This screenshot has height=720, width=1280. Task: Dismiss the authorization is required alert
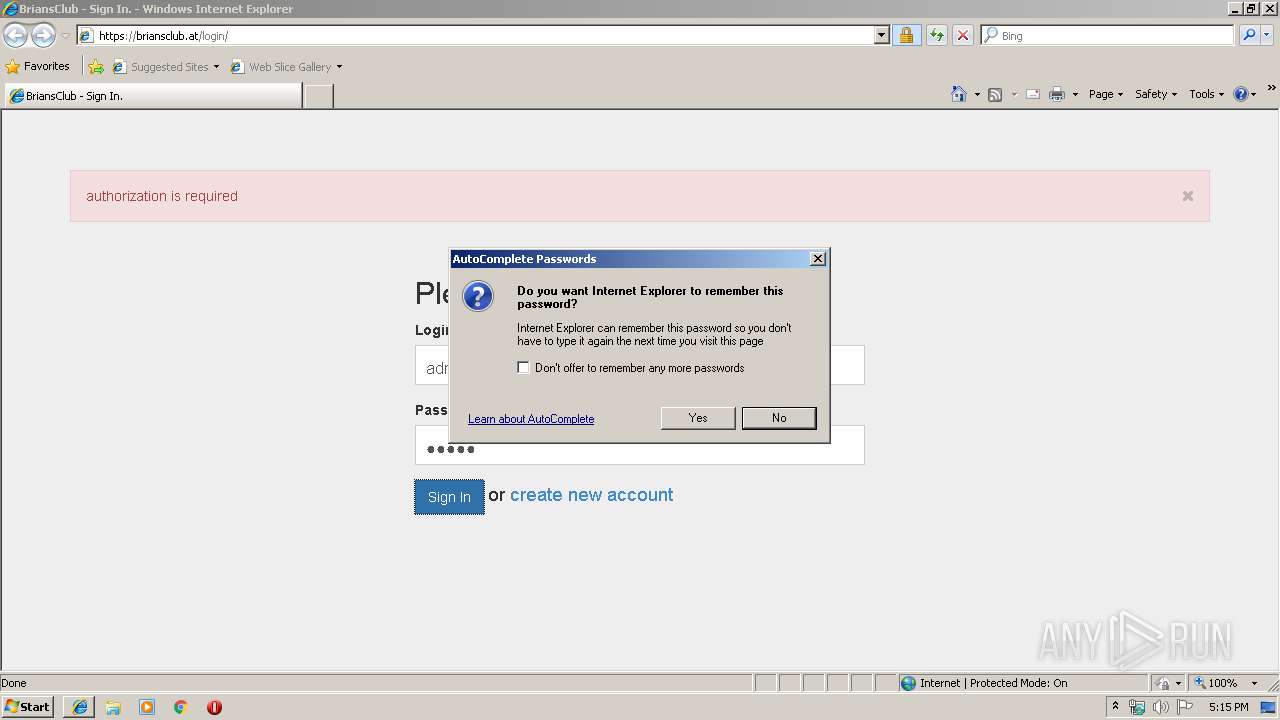(x=1188, y=196)
